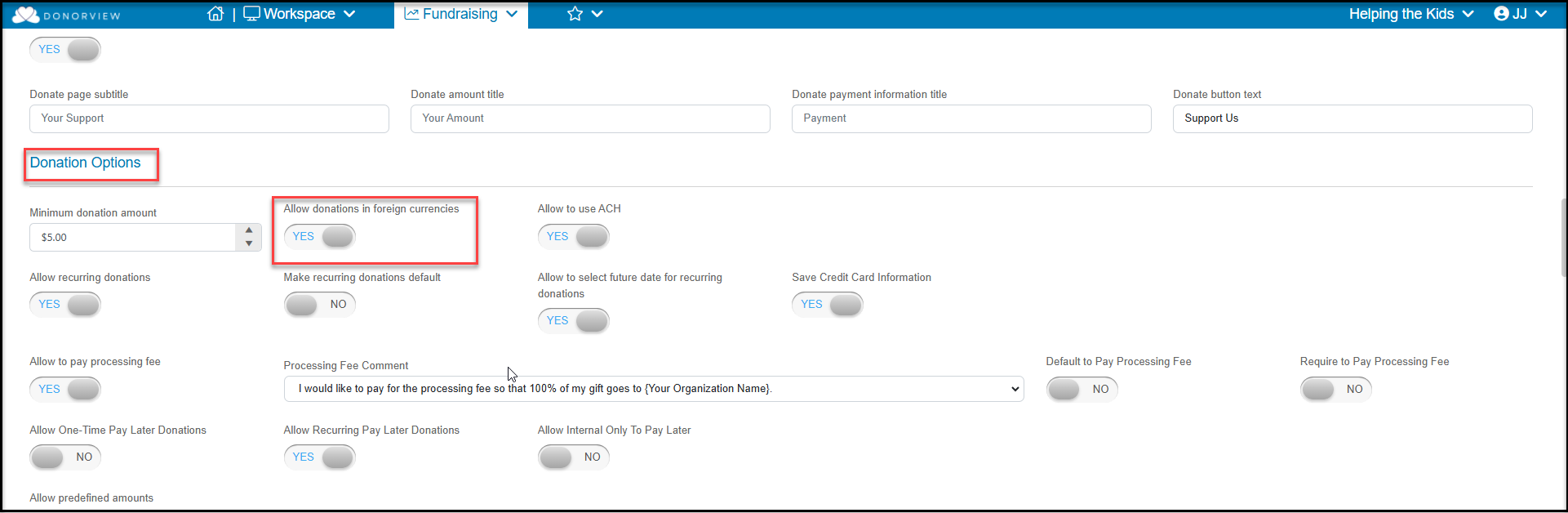Click the Fundraising chart icon

411,14
